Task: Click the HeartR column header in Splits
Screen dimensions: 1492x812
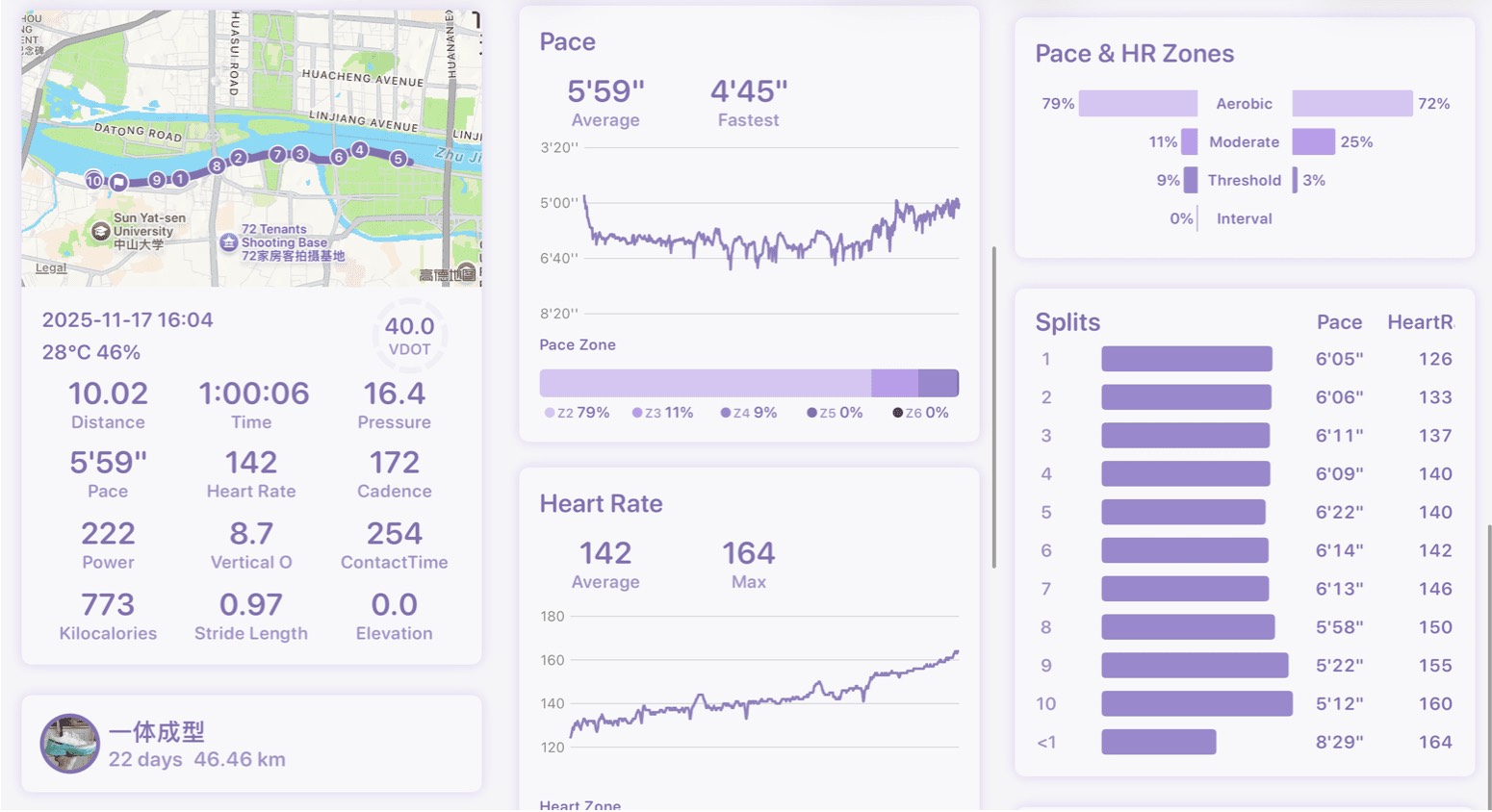Action: click(1420, 322)
